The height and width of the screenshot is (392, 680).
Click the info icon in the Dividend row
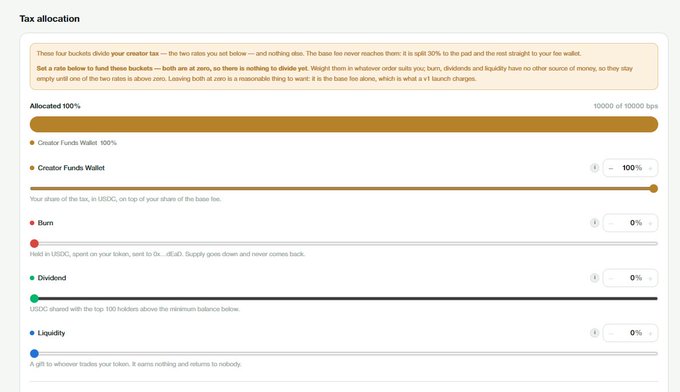tap(595, 278)
